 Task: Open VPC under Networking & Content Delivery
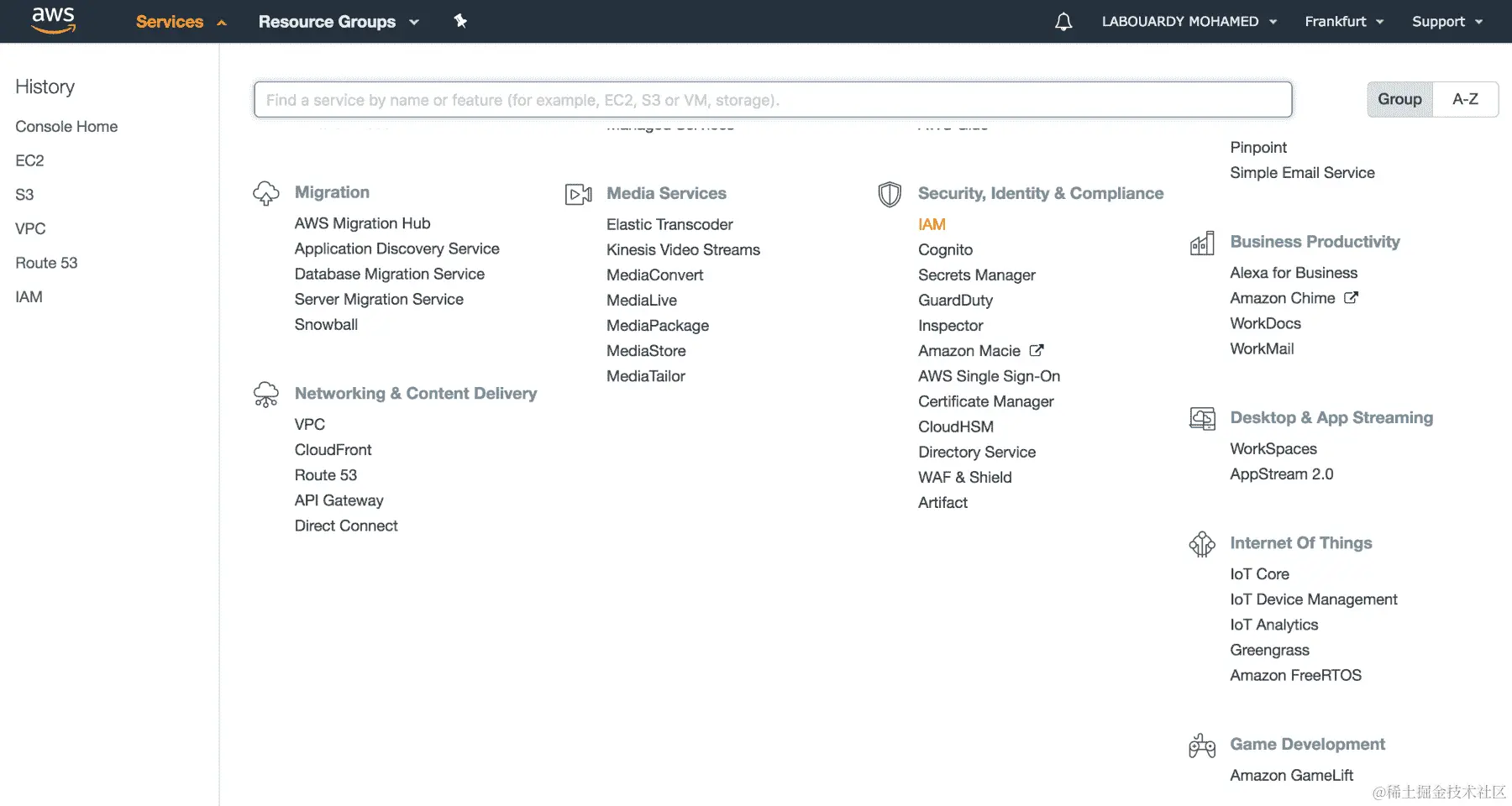309,424
